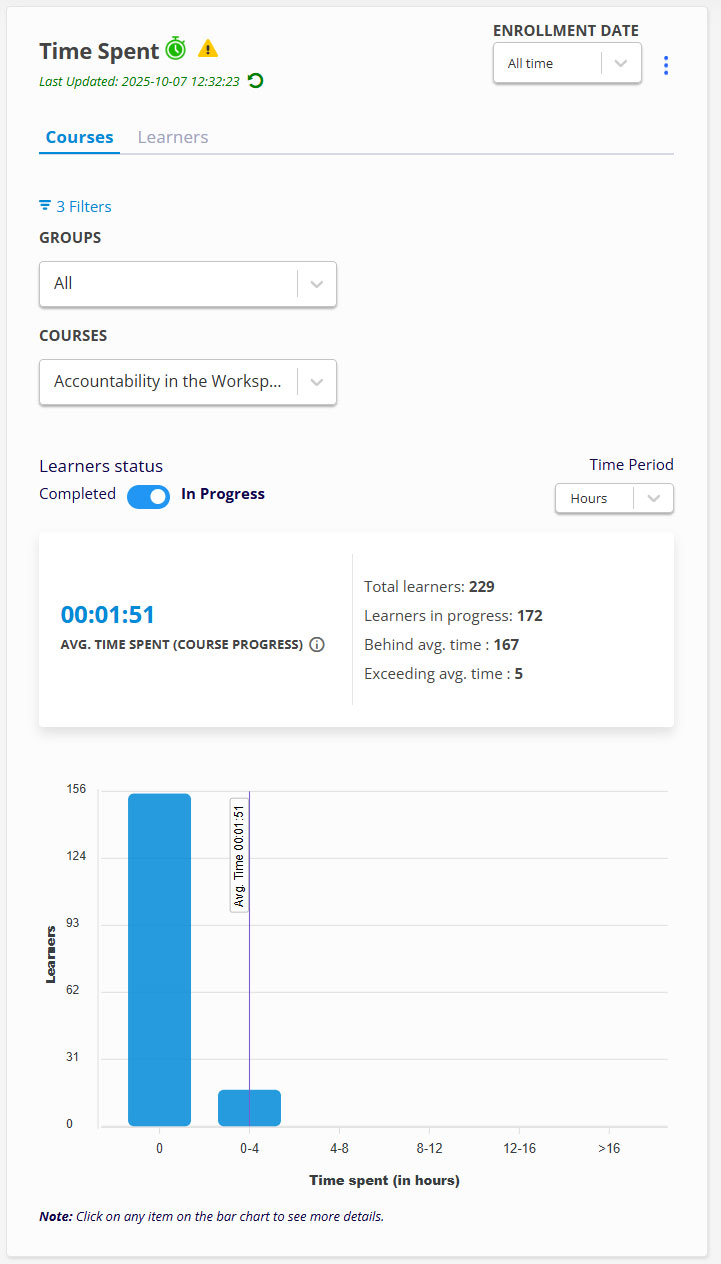
Task: Click the 0-4 hours bar
Action: [x=249, y=1108]
